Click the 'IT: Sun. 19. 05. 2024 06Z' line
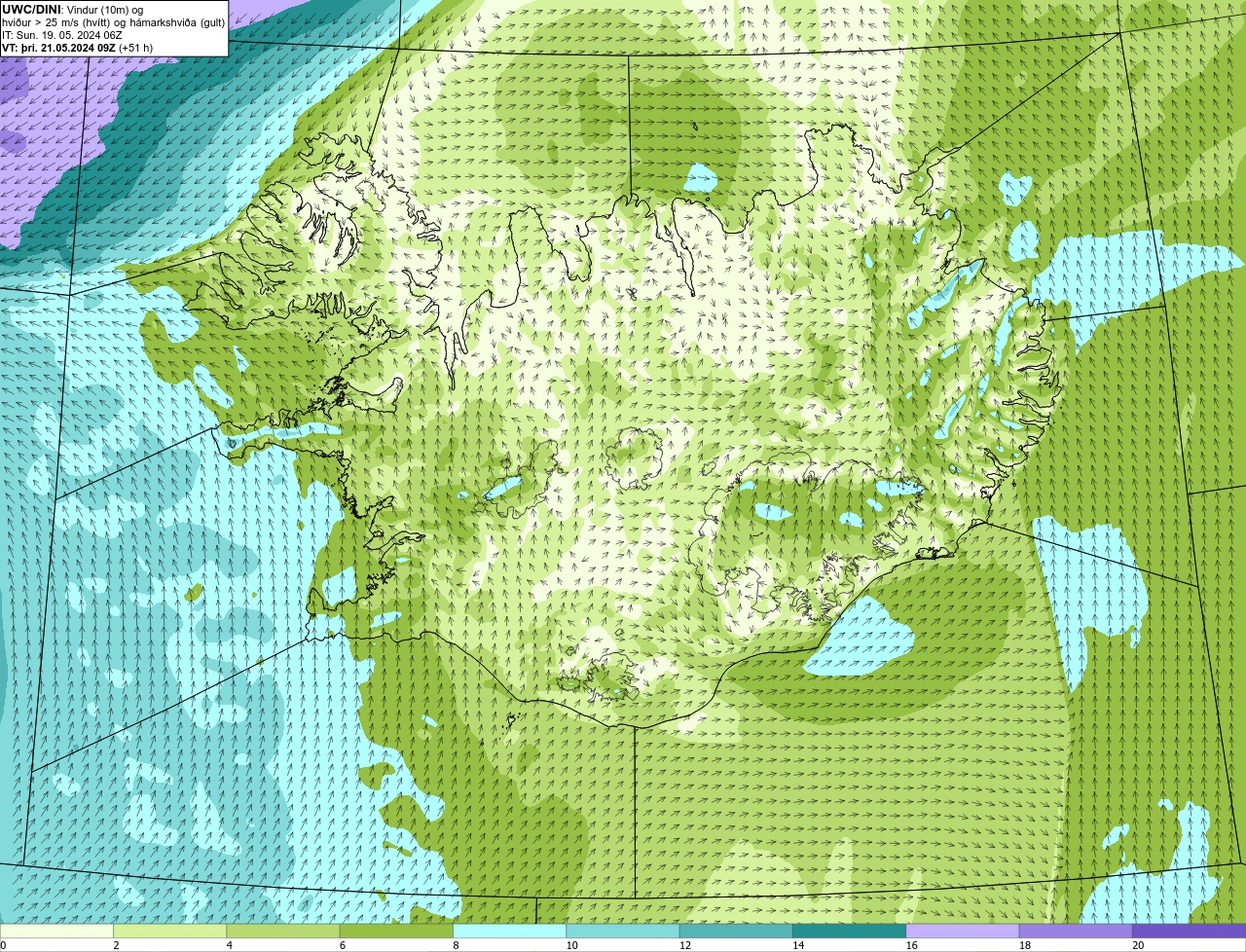Screen dimensions: 1246x952 coord(61,34)
